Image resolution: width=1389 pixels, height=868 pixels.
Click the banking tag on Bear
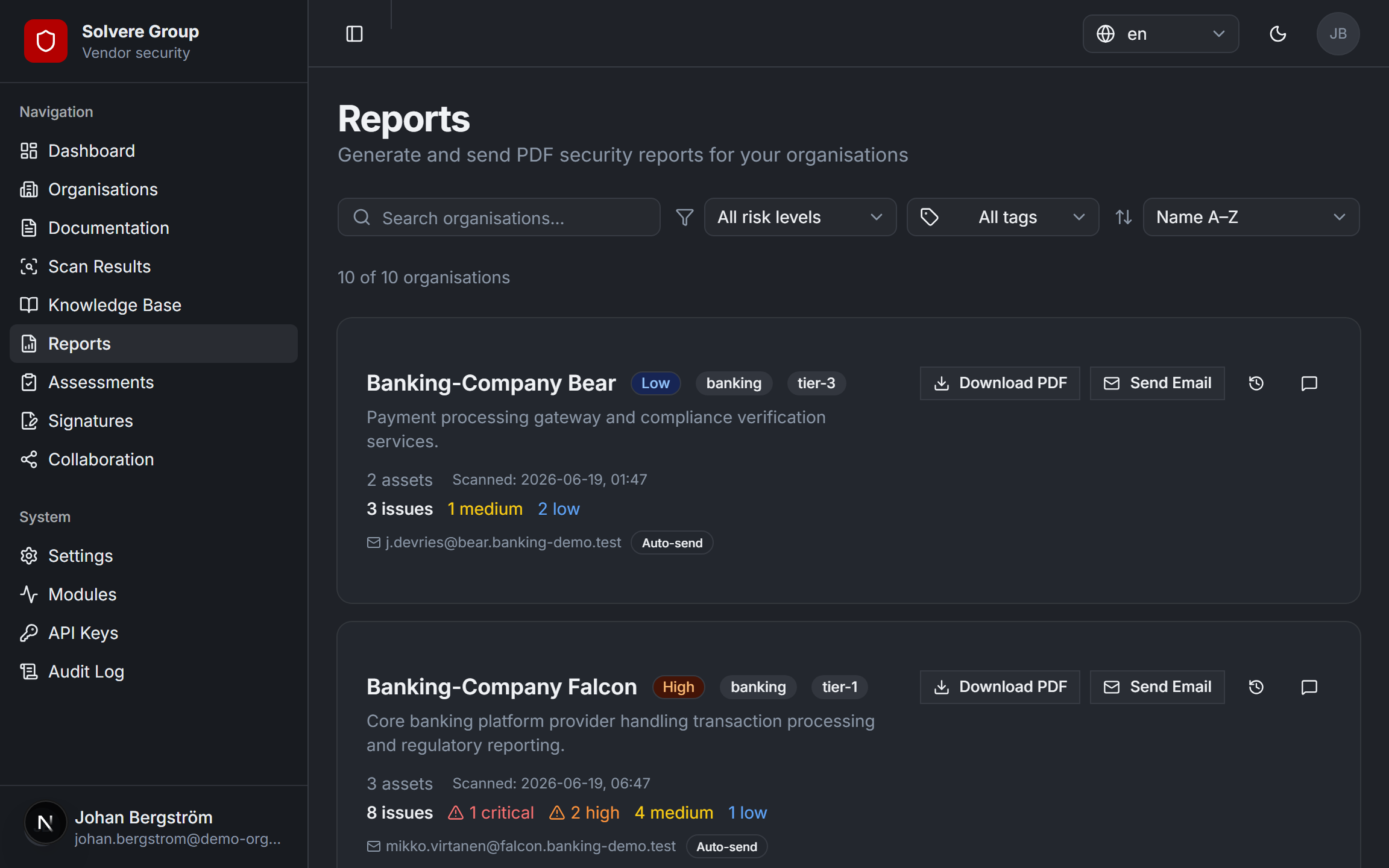(734, 383)
